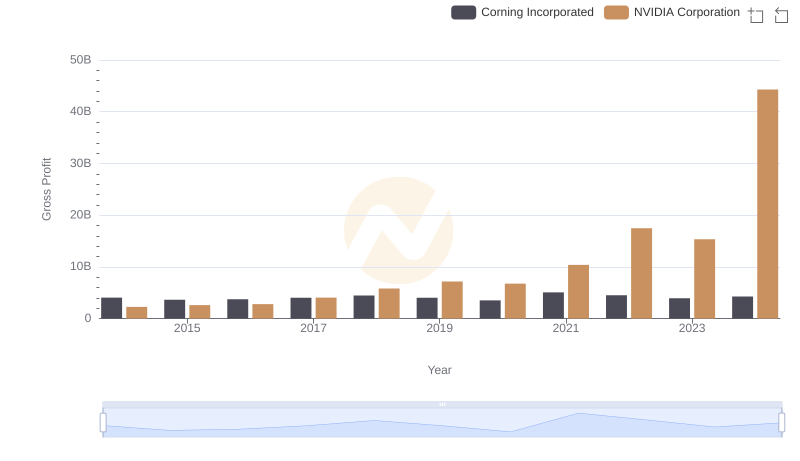Click the Year axis title
This screenshot has height=461, width=800.
click(439, 370)
